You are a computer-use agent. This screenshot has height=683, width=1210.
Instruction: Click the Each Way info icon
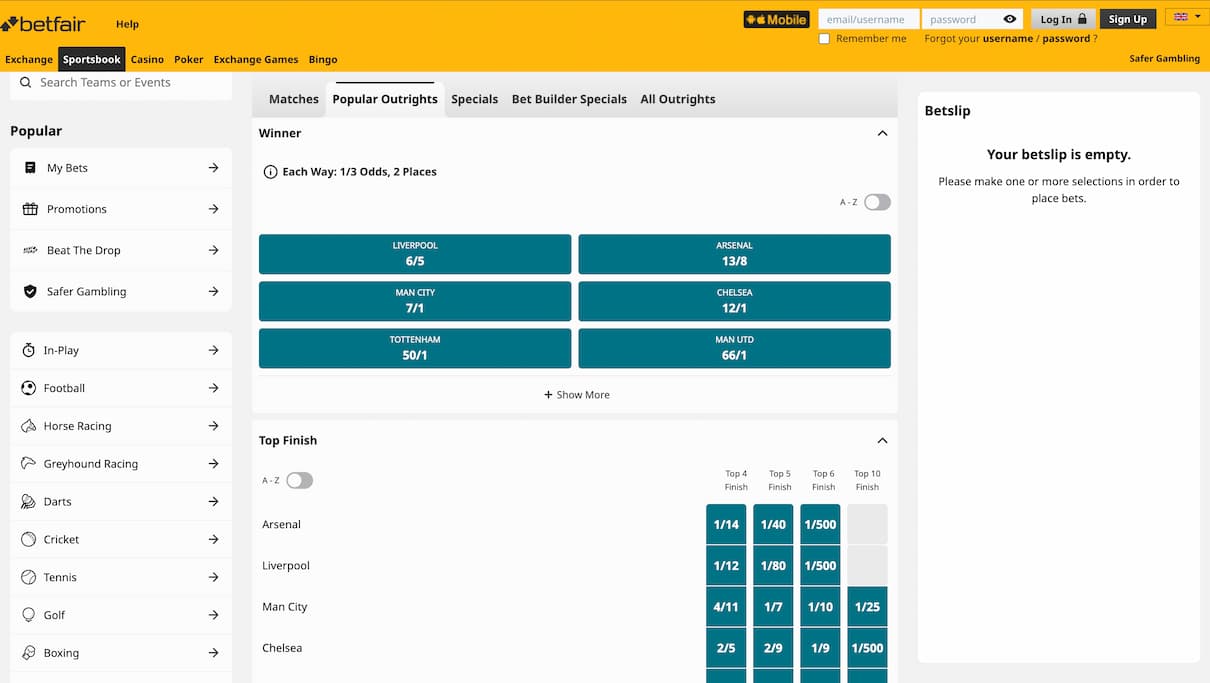pyautogui.click(x=270, y=172)
